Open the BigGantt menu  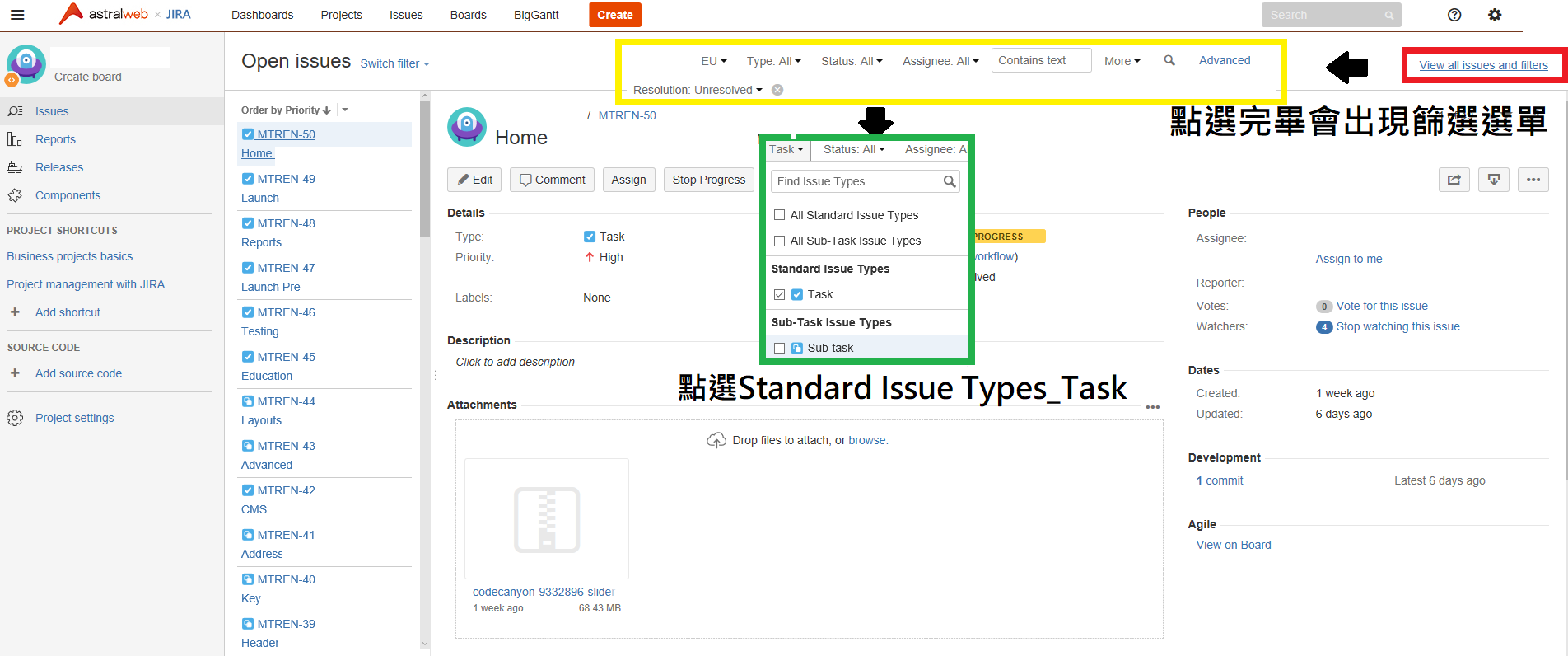(536, 15)
